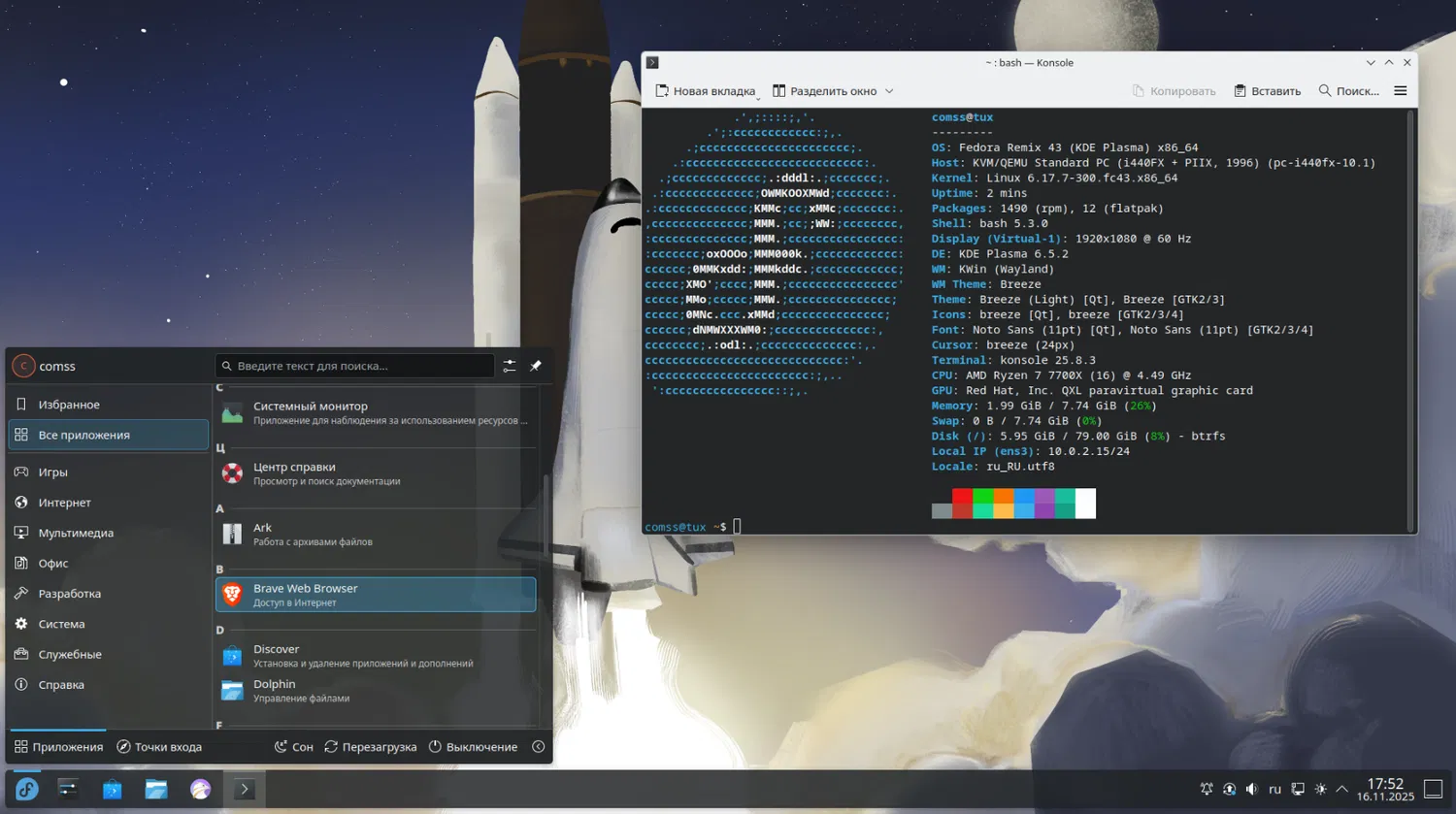
Task: Expand Разделить окно dropdown arrow
Action: point(889,91)
